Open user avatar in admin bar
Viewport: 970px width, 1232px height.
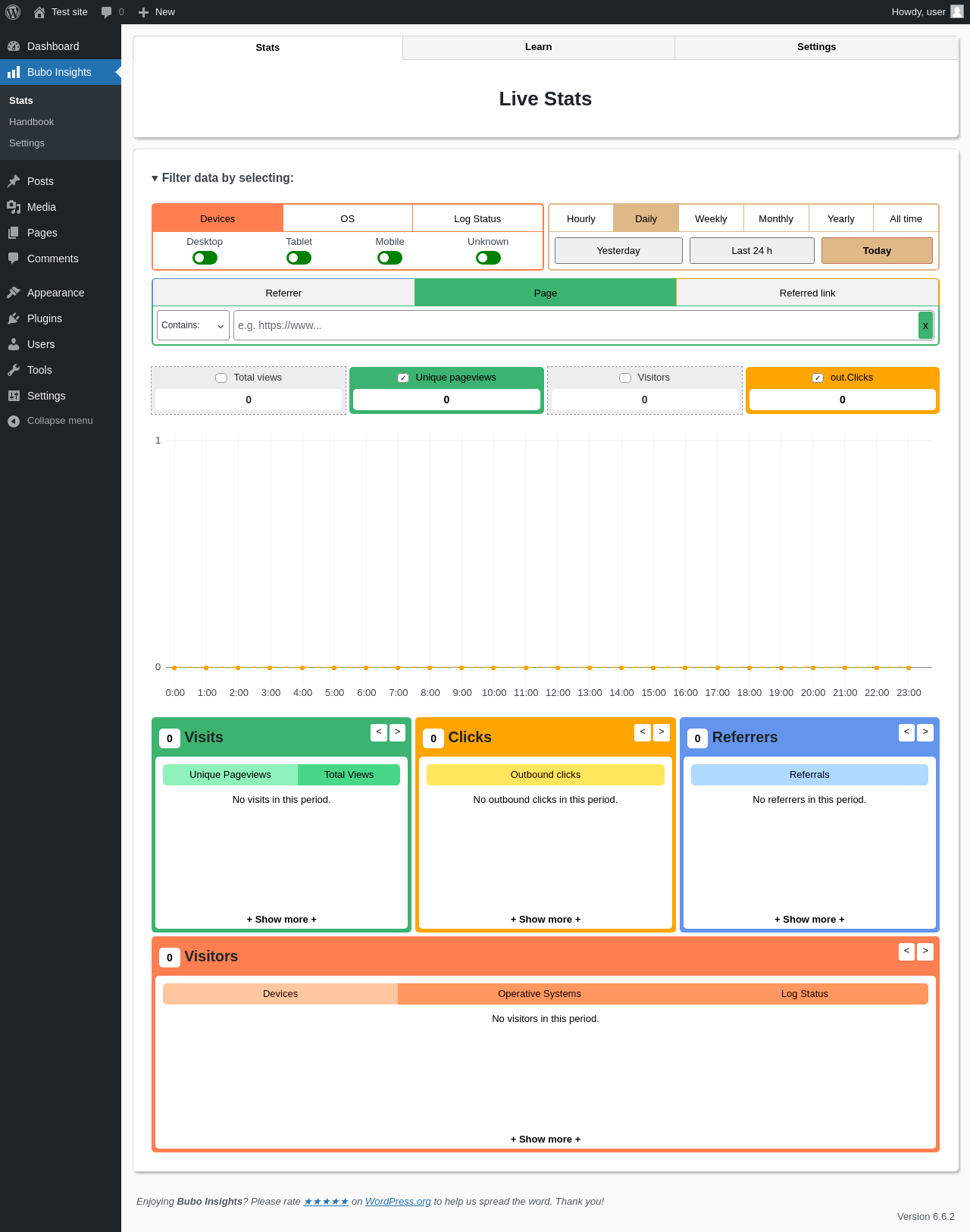(x=957, y=11)
